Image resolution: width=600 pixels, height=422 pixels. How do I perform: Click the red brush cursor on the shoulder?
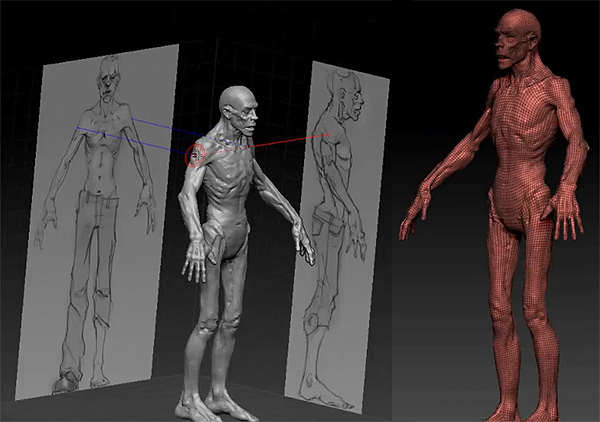[x=195, y=155]
